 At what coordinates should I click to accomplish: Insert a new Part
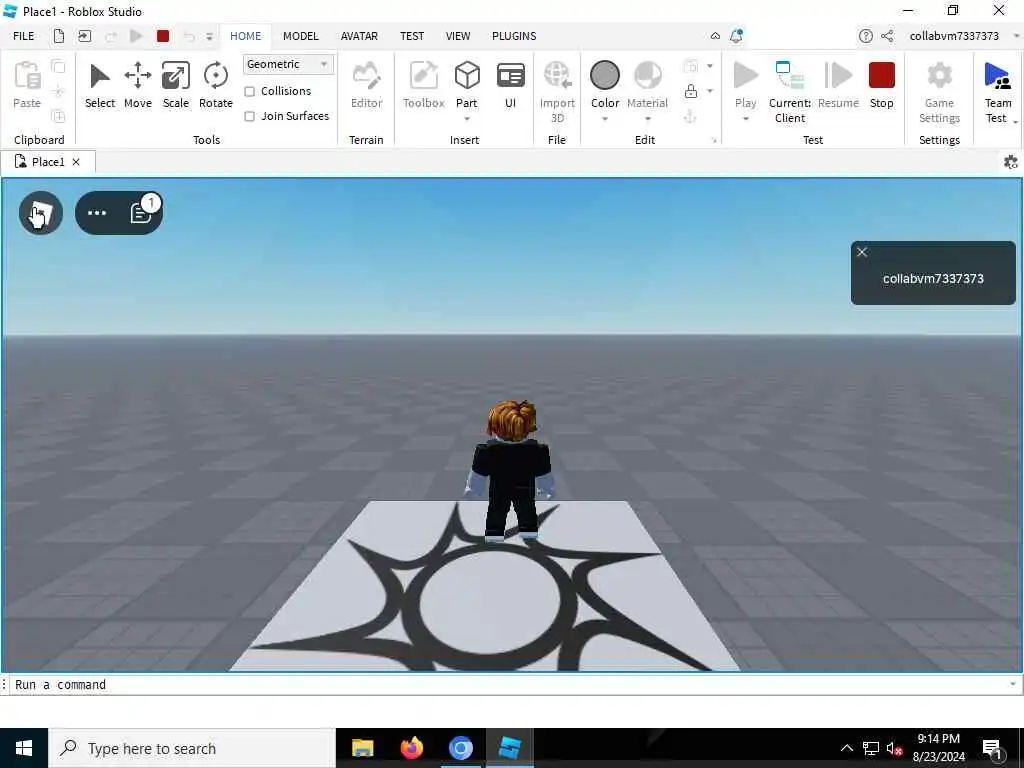467,85
